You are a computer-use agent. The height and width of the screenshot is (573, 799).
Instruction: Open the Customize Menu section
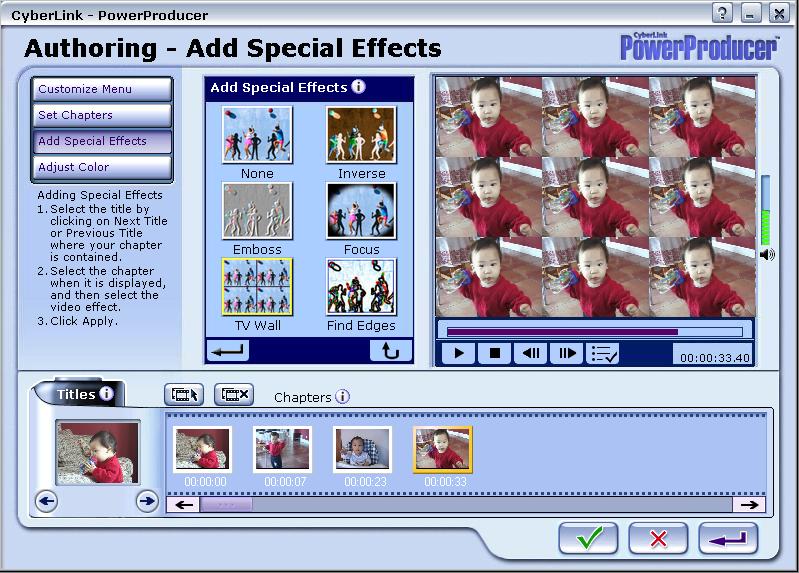(x=101, y=89)
